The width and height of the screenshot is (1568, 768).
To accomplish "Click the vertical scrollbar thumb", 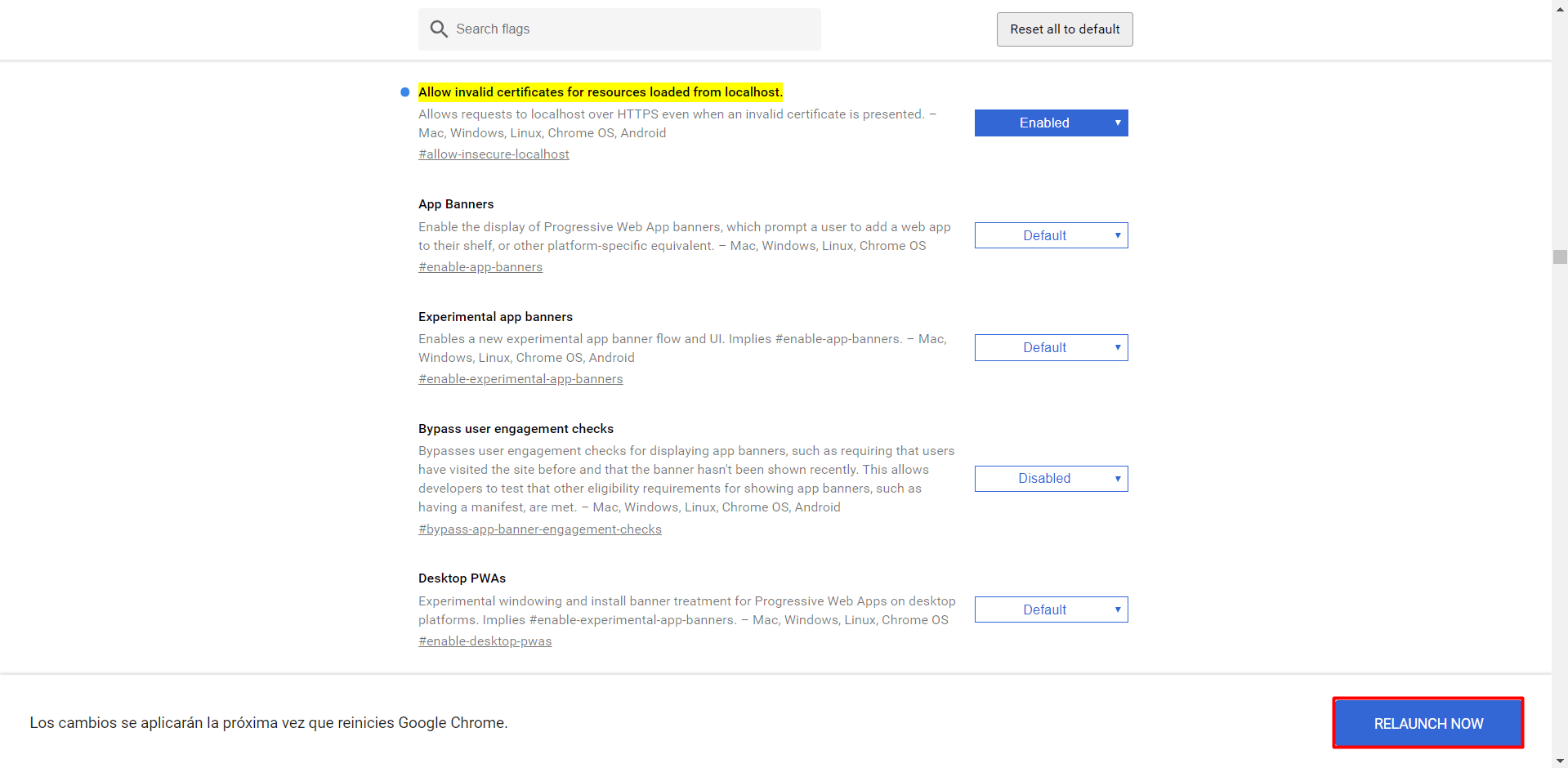I will click(1560, 257).
